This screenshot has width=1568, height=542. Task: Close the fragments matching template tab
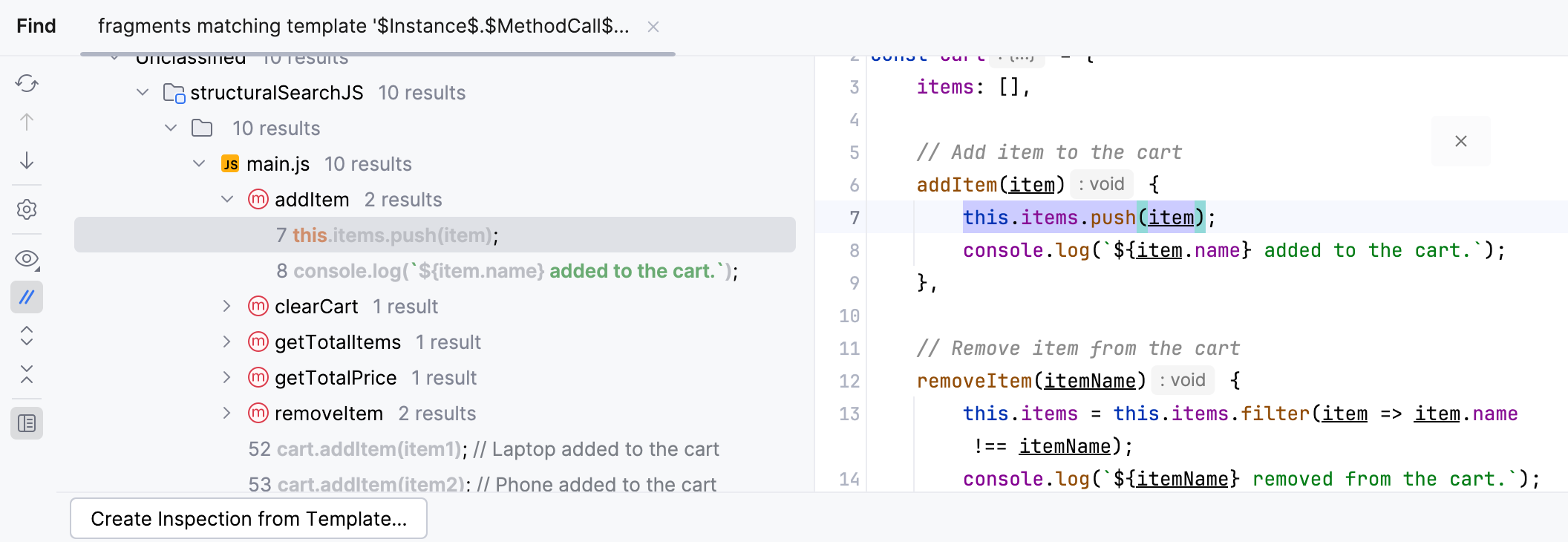click(653, 27)
